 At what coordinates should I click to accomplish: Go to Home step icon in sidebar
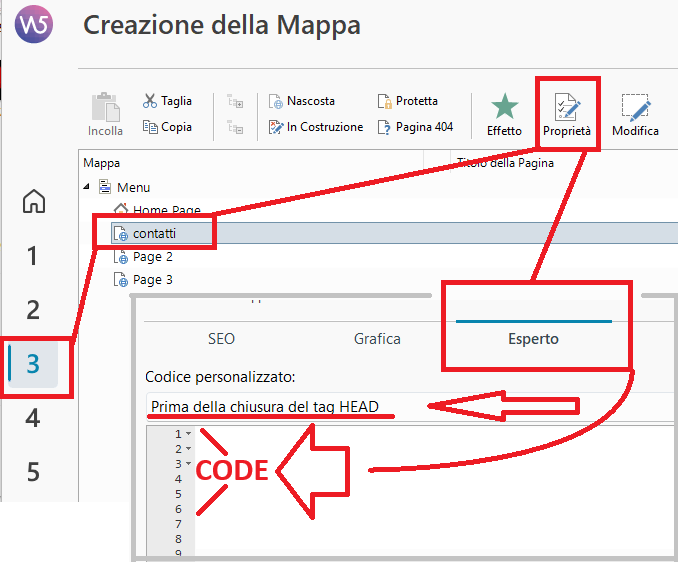coord(34,201)
